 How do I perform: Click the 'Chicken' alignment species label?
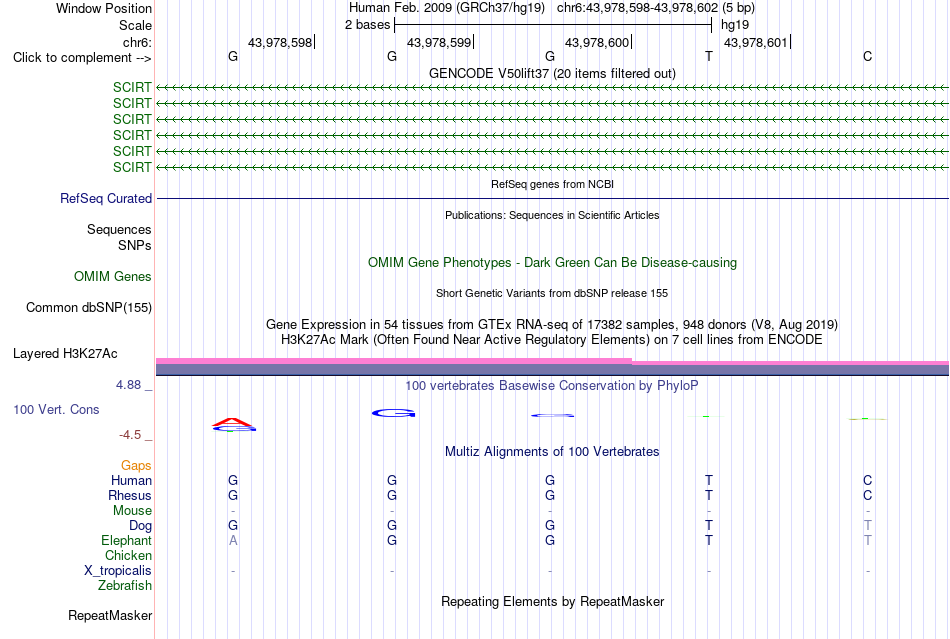coord(128,555)
